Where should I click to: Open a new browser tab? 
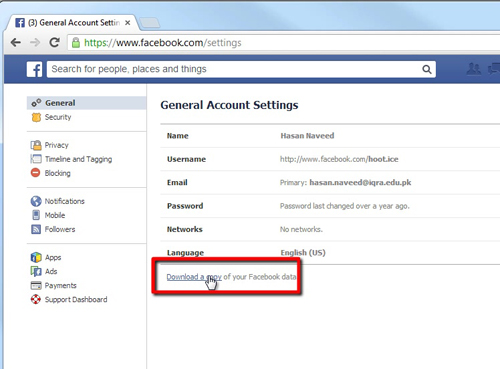(x=149, y=23)
